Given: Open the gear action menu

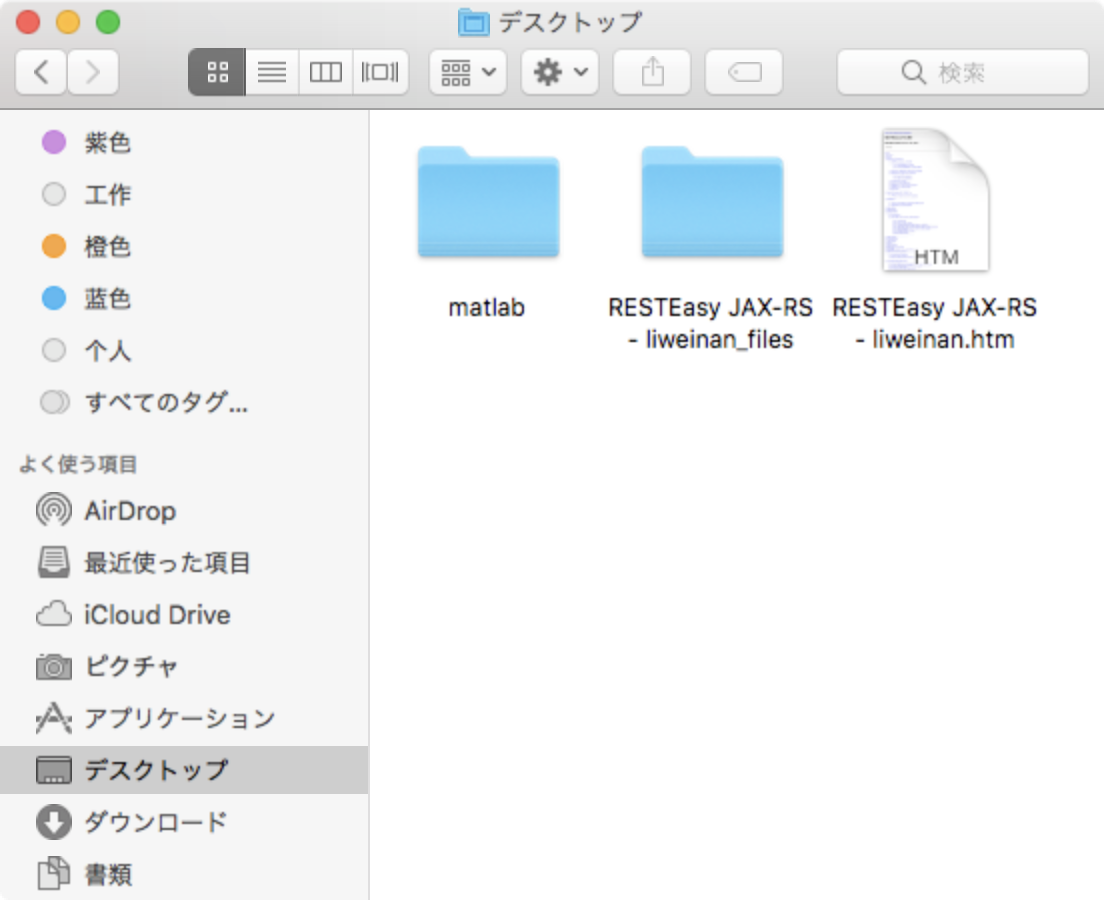Looking at the screenshot, I should (x=560, y=72).
